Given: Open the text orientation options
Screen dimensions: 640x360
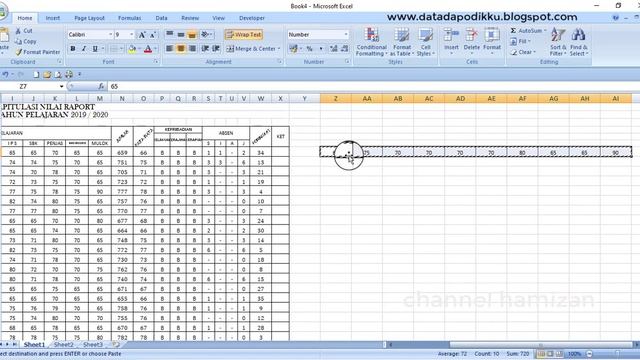Looking at the screenshot, I should 206,35.
